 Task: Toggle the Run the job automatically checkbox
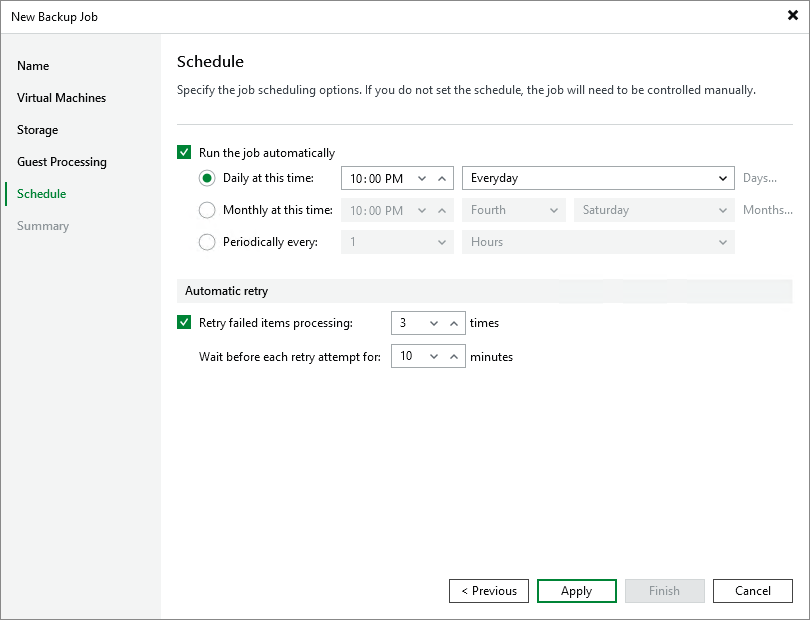point(184,153)
